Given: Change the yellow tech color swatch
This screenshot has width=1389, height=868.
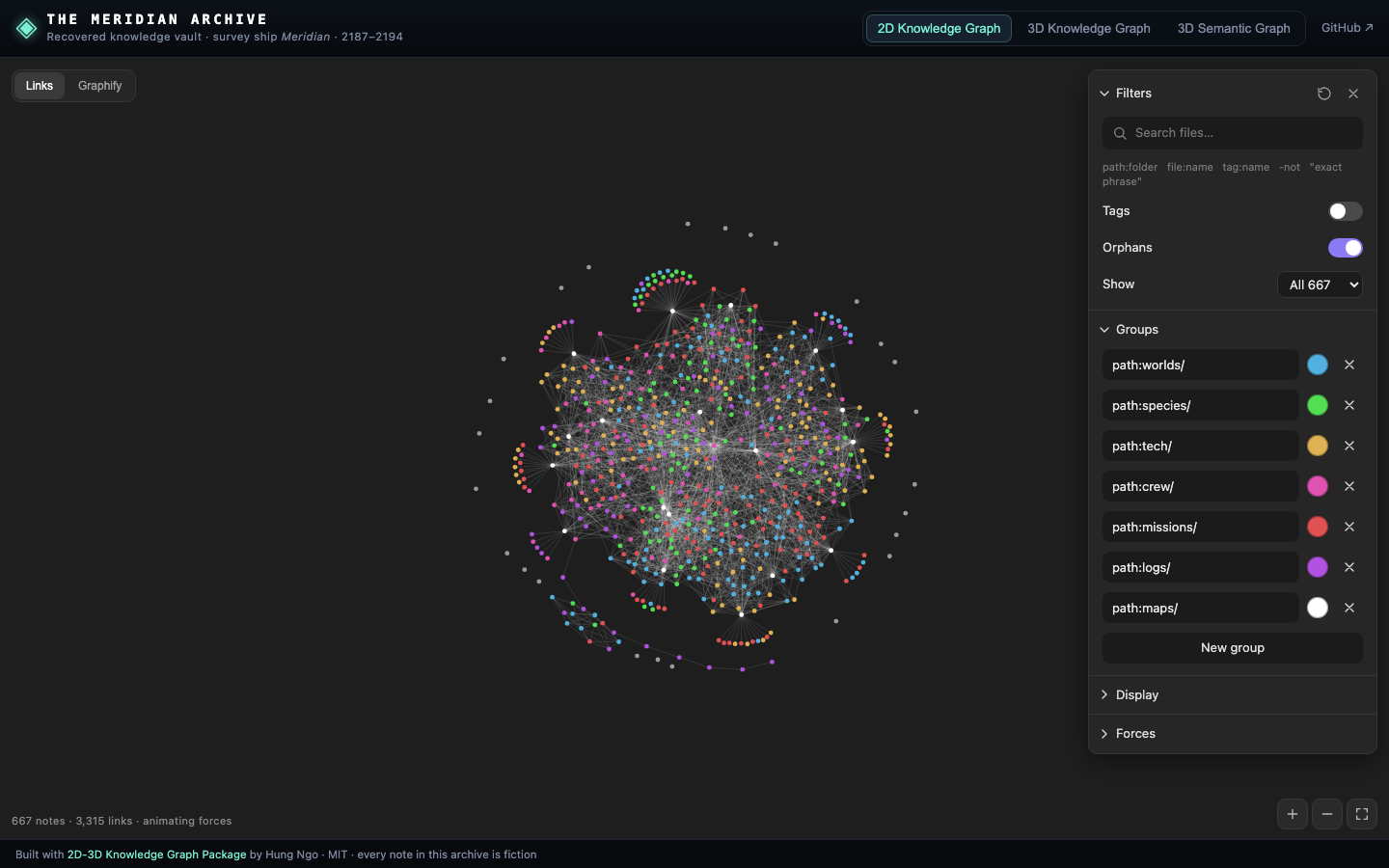Looking at the screenshot, I should 1318,446.
